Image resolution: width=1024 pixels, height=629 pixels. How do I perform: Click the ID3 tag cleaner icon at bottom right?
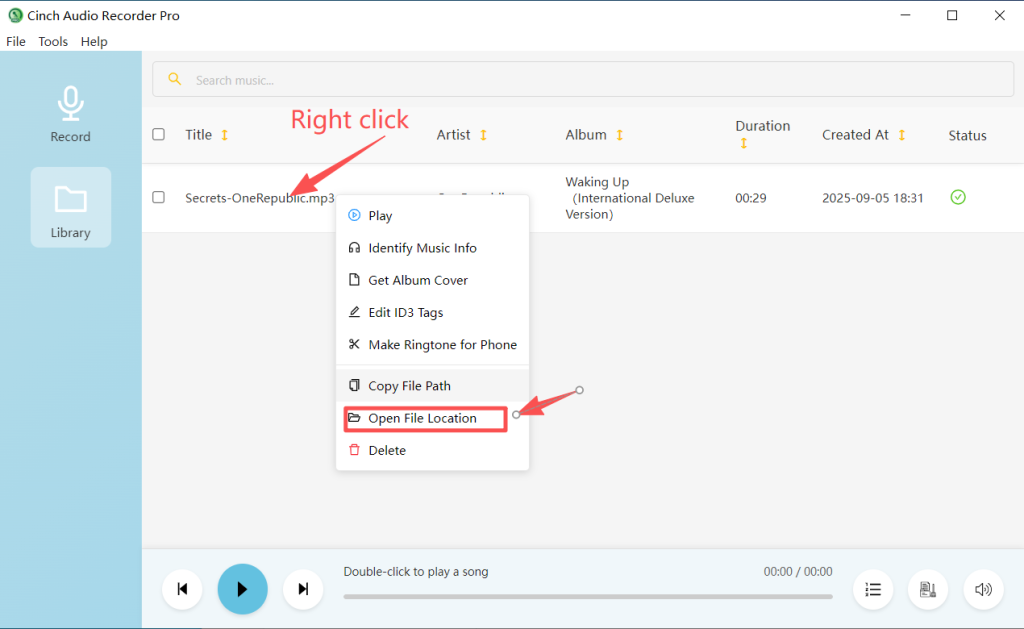pyautogui.click(x=928, y=589)
